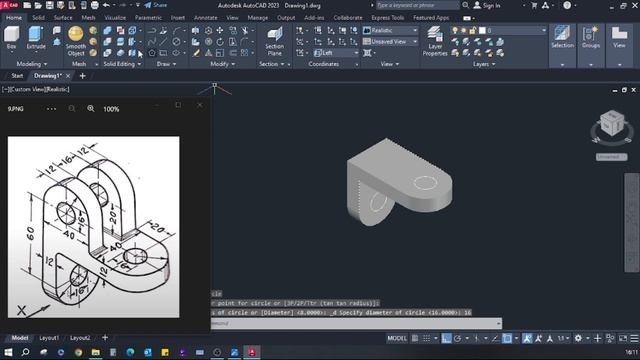Click the Plot printer icon

[x=94, y=5]
